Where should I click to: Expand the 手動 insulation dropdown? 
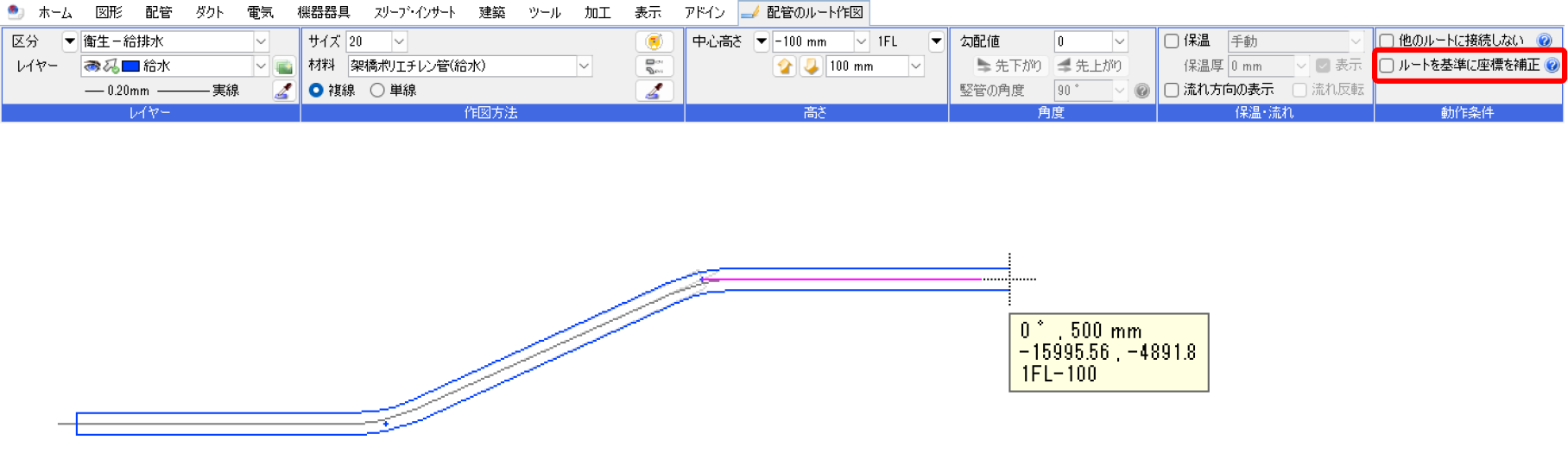(1356, 41)
